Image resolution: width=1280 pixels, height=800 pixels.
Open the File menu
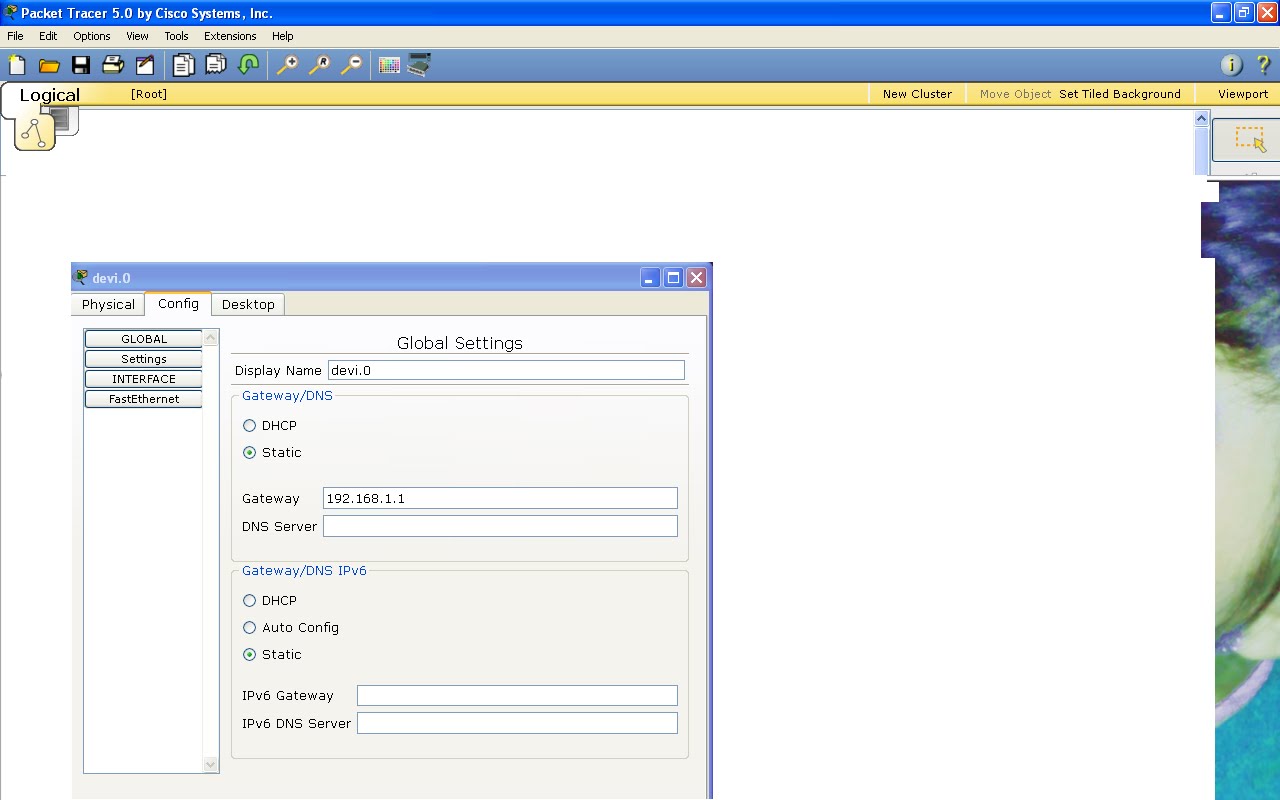point(15,36)
